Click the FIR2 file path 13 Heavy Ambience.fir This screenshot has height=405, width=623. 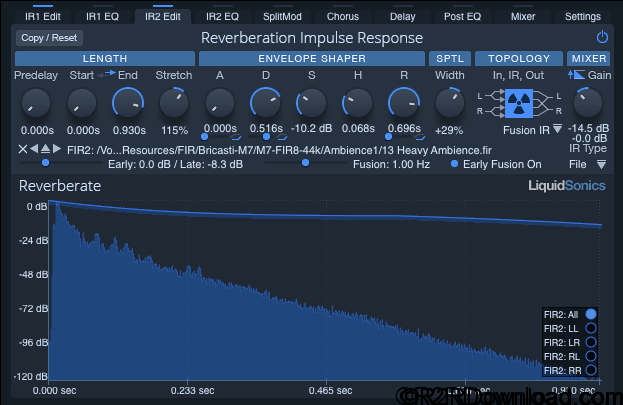(279, 150)
